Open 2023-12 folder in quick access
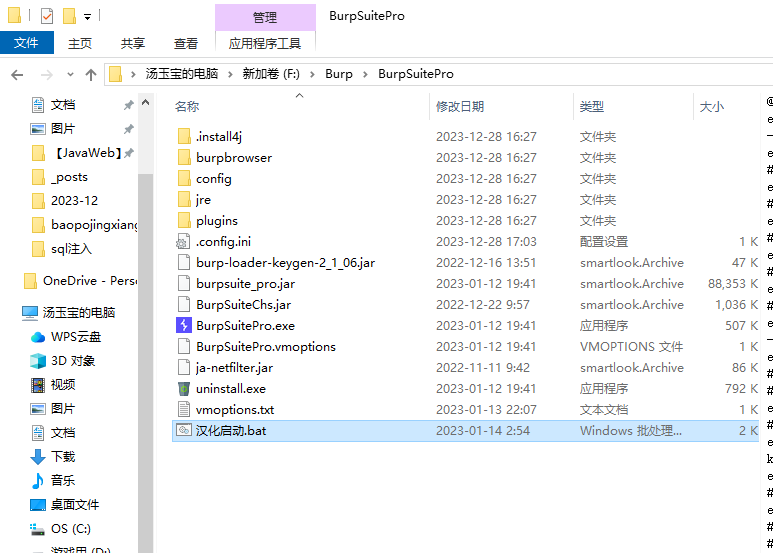773x553 pixels. tap(65, 201)
